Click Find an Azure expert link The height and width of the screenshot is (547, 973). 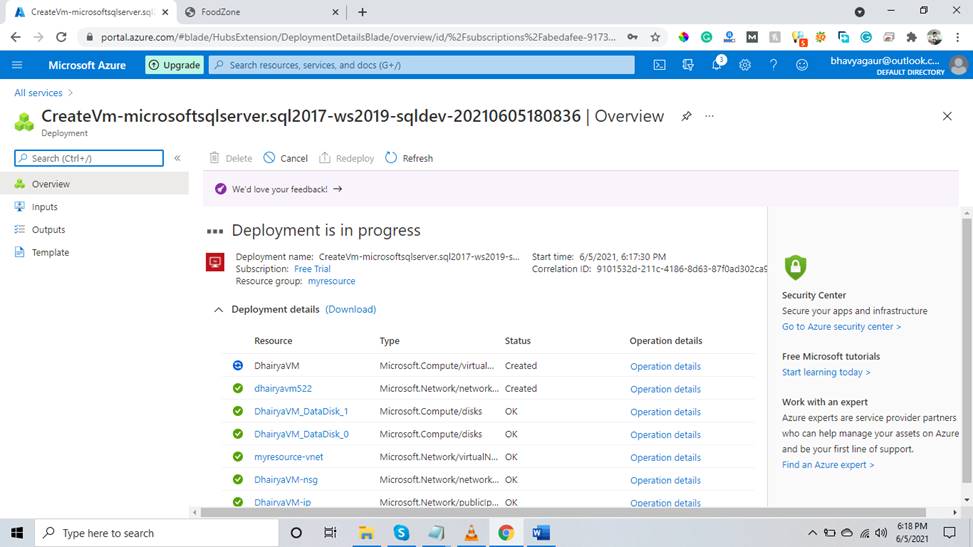point(828,464)
